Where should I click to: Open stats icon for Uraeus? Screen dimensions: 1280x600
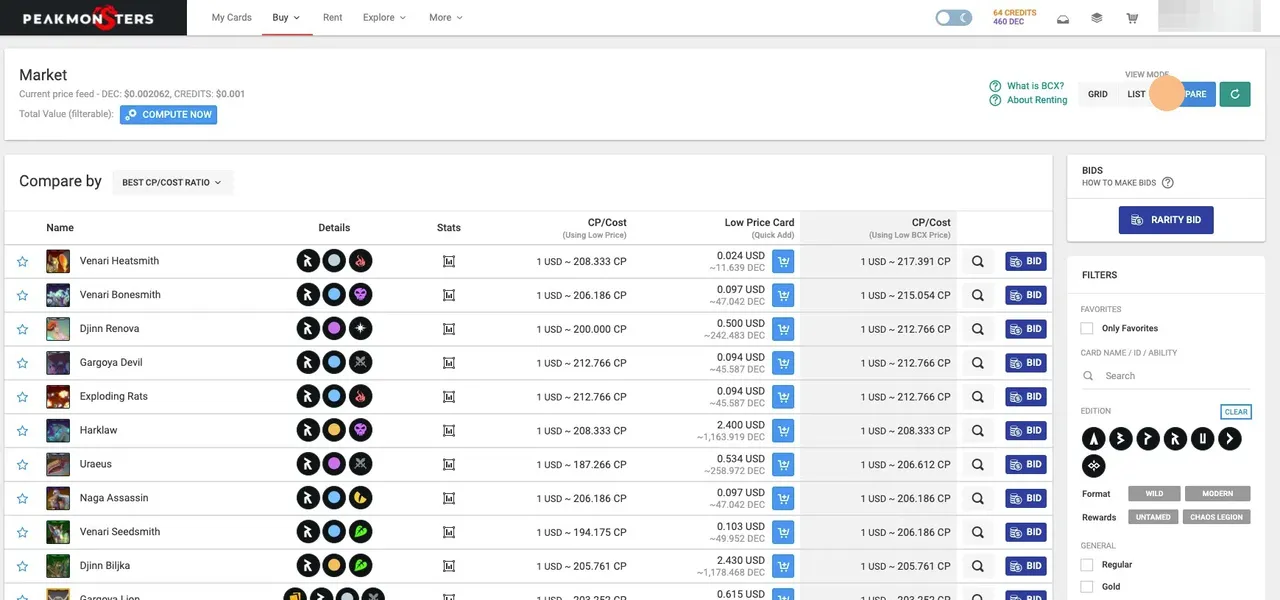(449, 464)
